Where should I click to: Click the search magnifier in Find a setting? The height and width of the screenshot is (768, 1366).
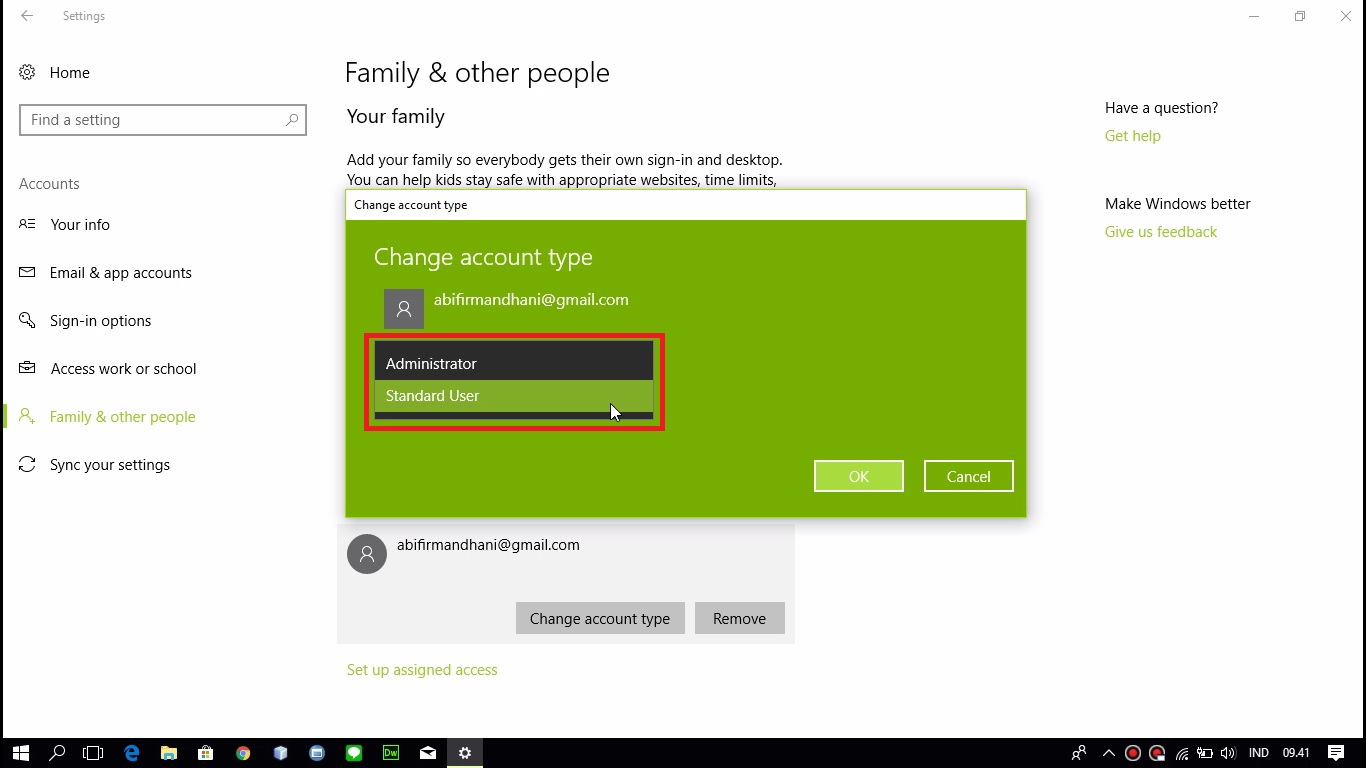291,120
